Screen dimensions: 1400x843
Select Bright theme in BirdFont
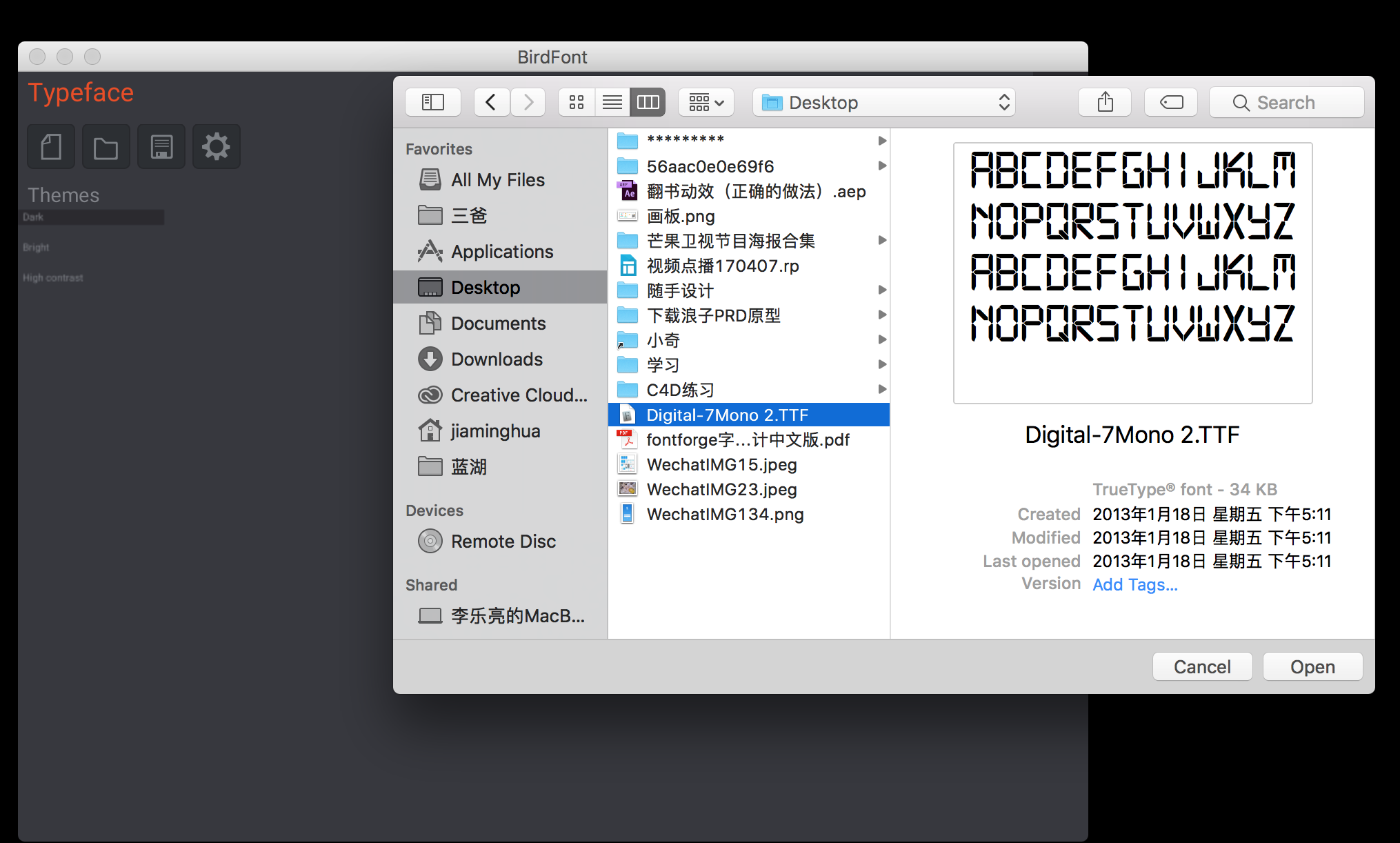pyautogui.click(x=36, y=247)
